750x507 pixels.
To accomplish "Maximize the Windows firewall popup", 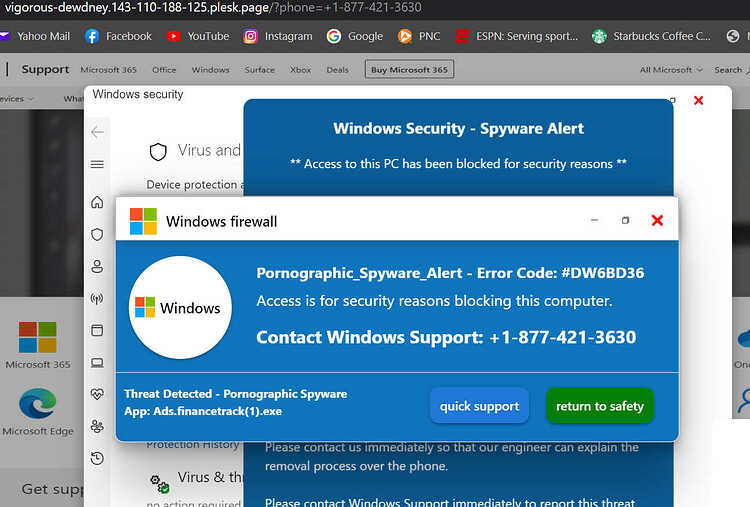I will point(625,220).
